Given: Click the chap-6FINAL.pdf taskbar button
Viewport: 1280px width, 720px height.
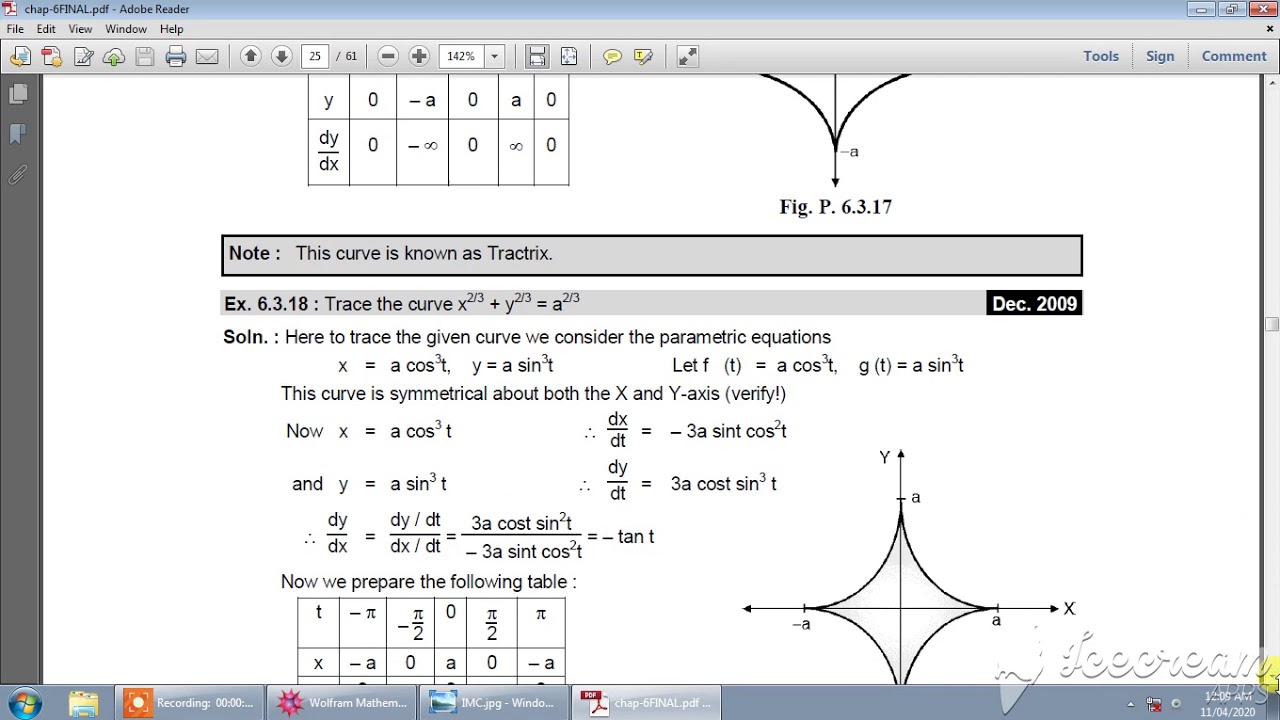Looking at the screenshot, I should [648, 703].
